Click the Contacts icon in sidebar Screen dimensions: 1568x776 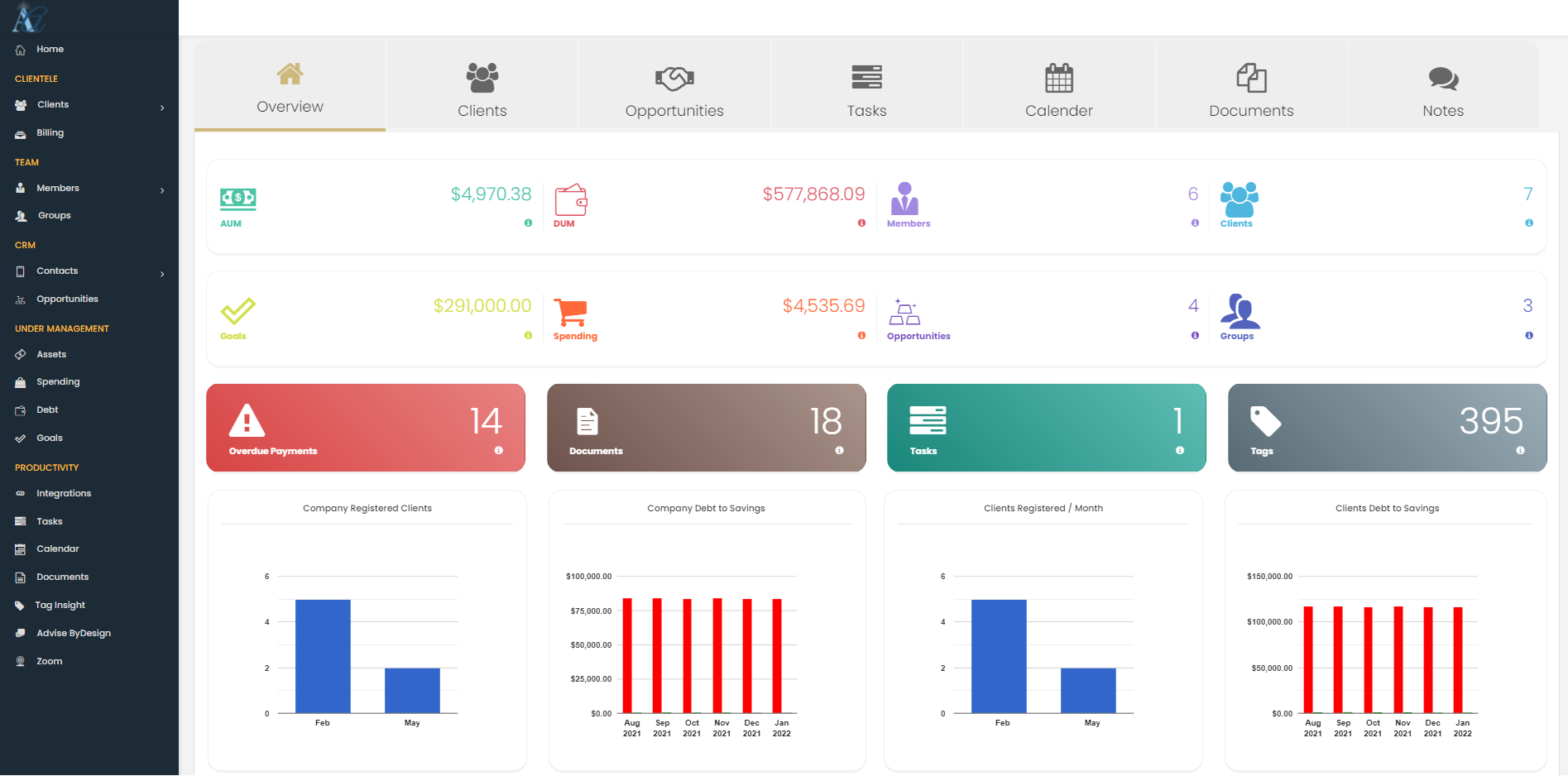pyautogui.click(x=21, y=271)
